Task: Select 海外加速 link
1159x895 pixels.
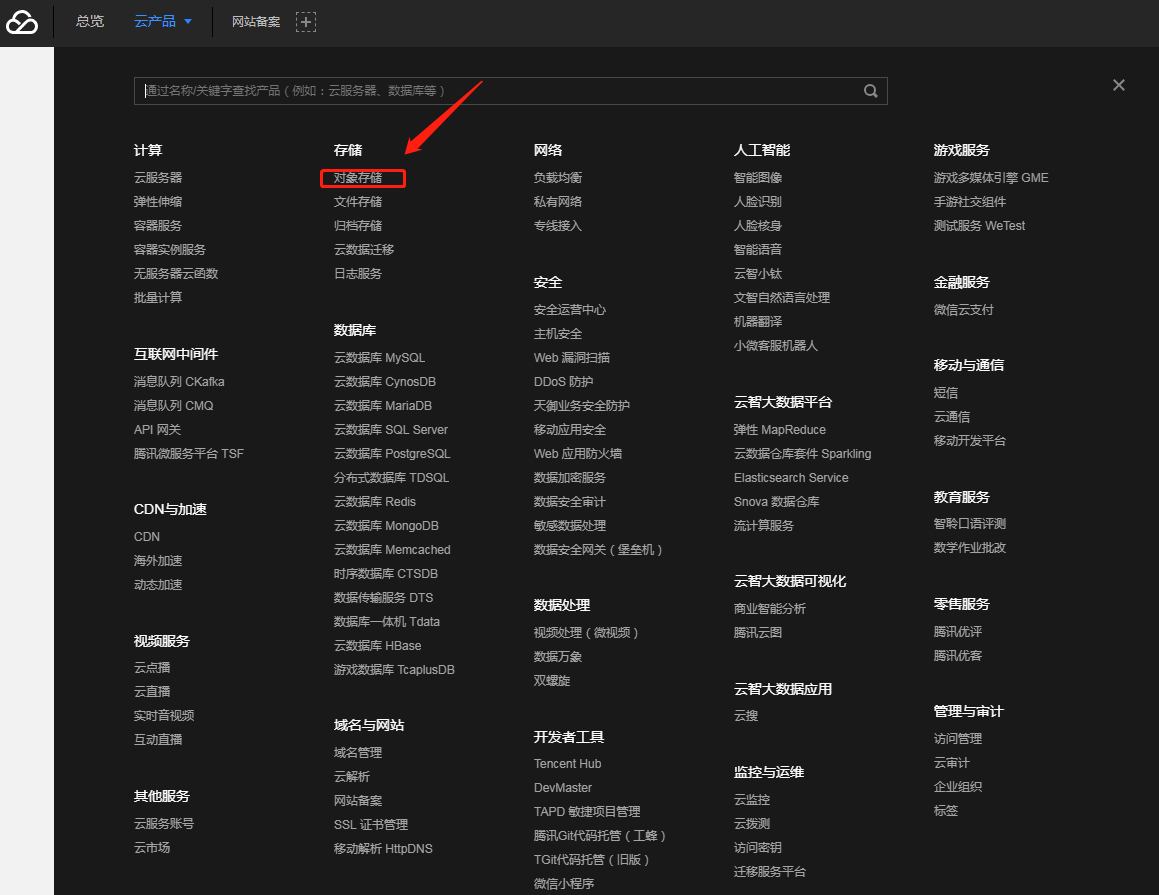Action: click(157, 561)
